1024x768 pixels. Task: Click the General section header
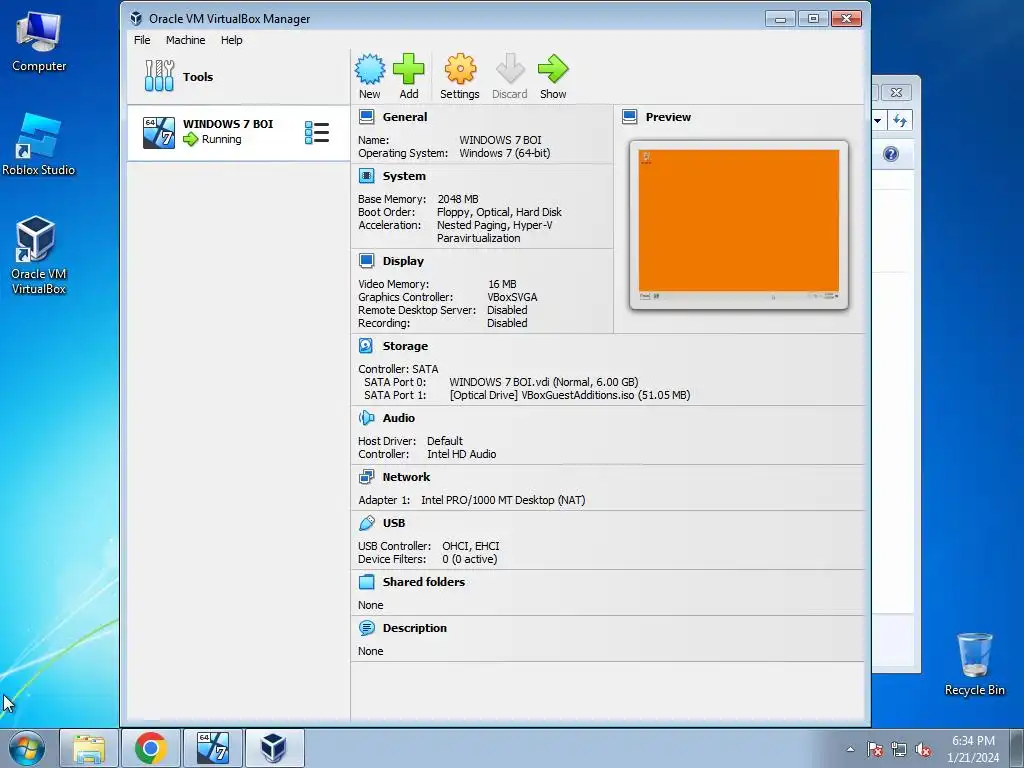405,117
